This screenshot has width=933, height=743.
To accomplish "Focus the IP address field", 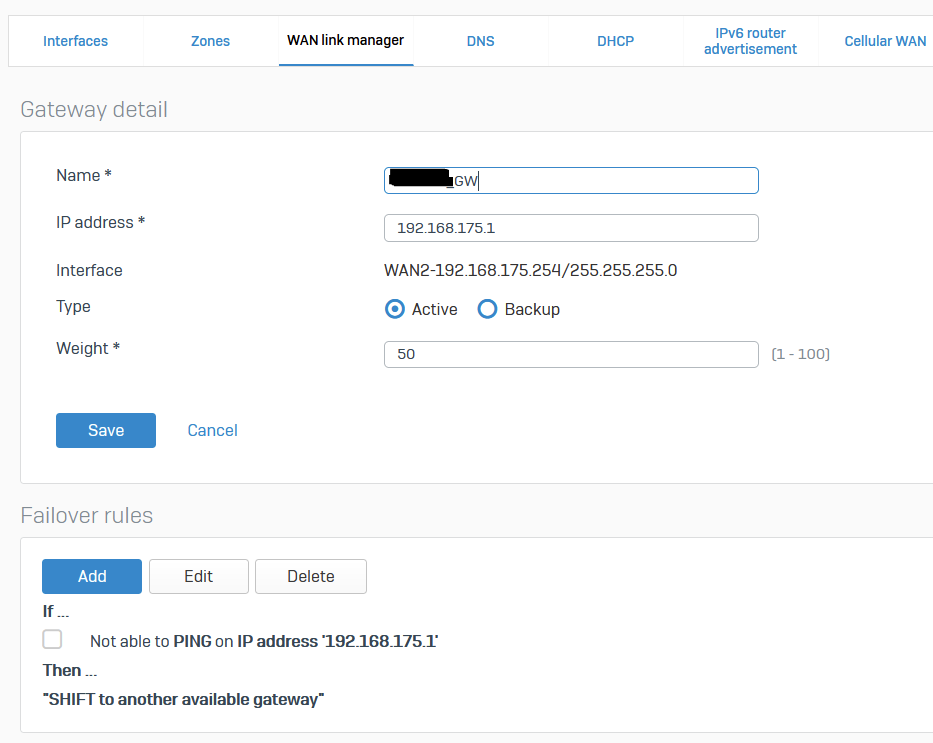I will (571, 228).
